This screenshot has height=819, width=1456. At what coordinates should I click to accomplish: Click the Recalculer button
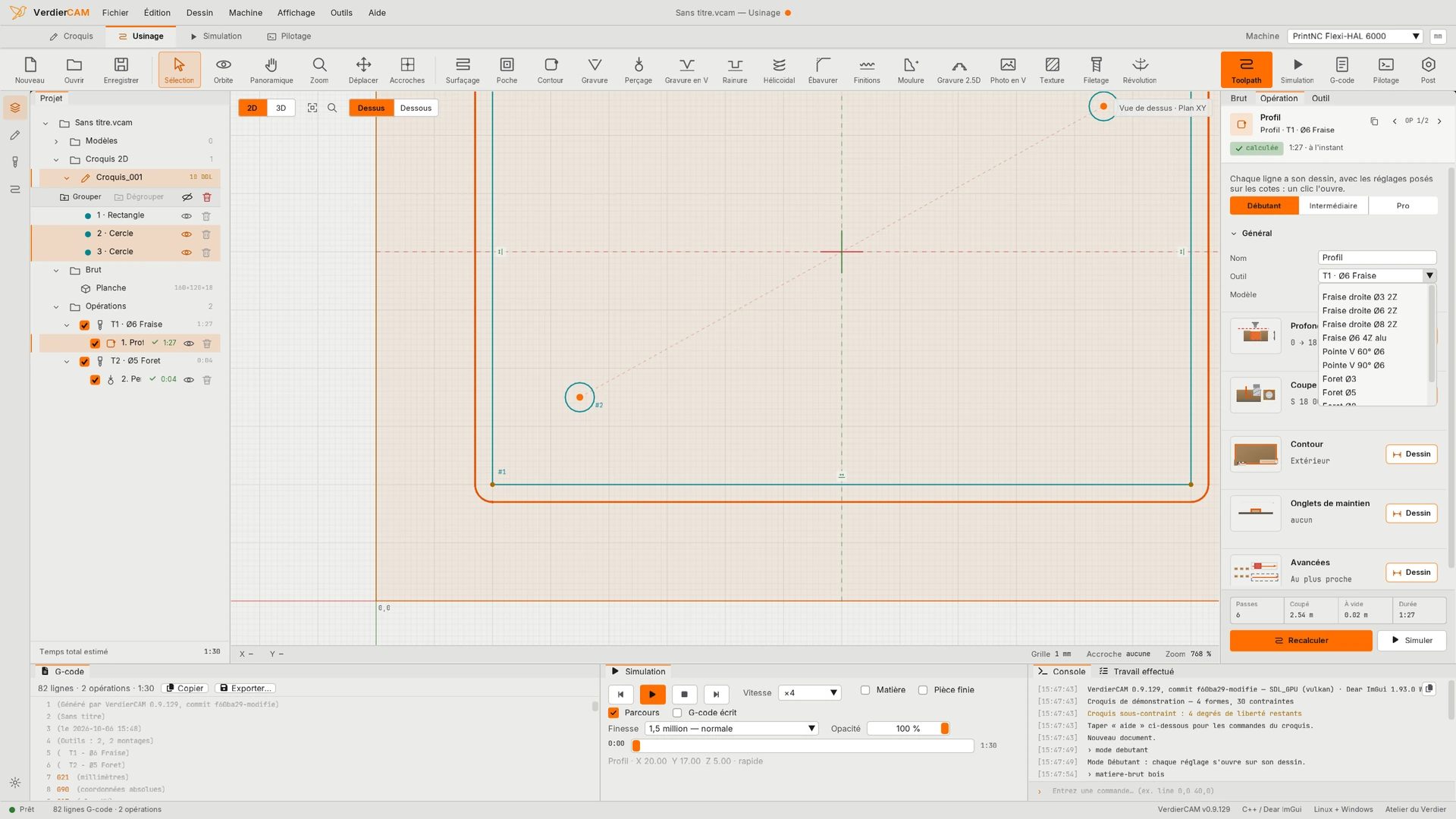1301,641
